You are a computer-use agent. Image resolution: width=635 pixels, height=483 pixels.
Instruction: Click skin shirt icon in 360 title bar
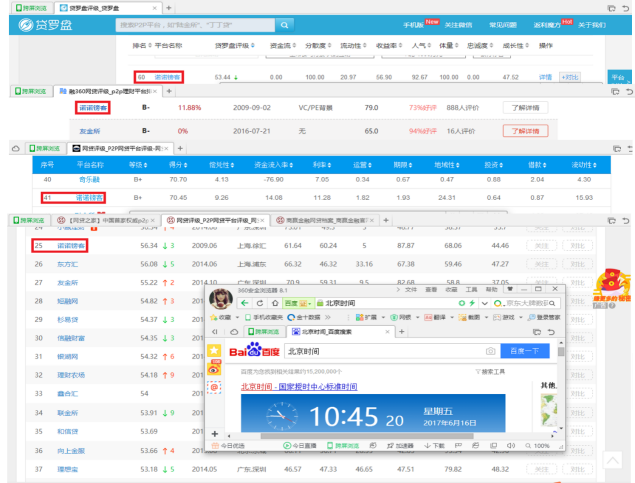pyautogui.click(x=510, y=289)
